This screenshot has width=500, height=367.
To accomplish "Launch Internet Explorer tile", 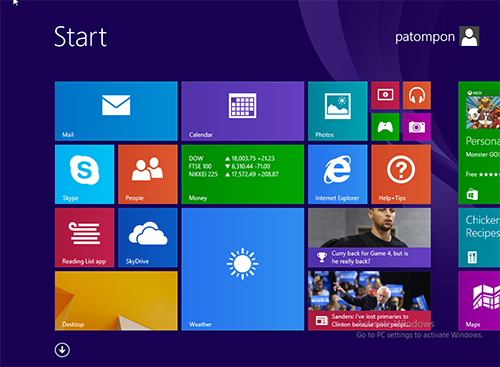I will click(x=338, y=174).
